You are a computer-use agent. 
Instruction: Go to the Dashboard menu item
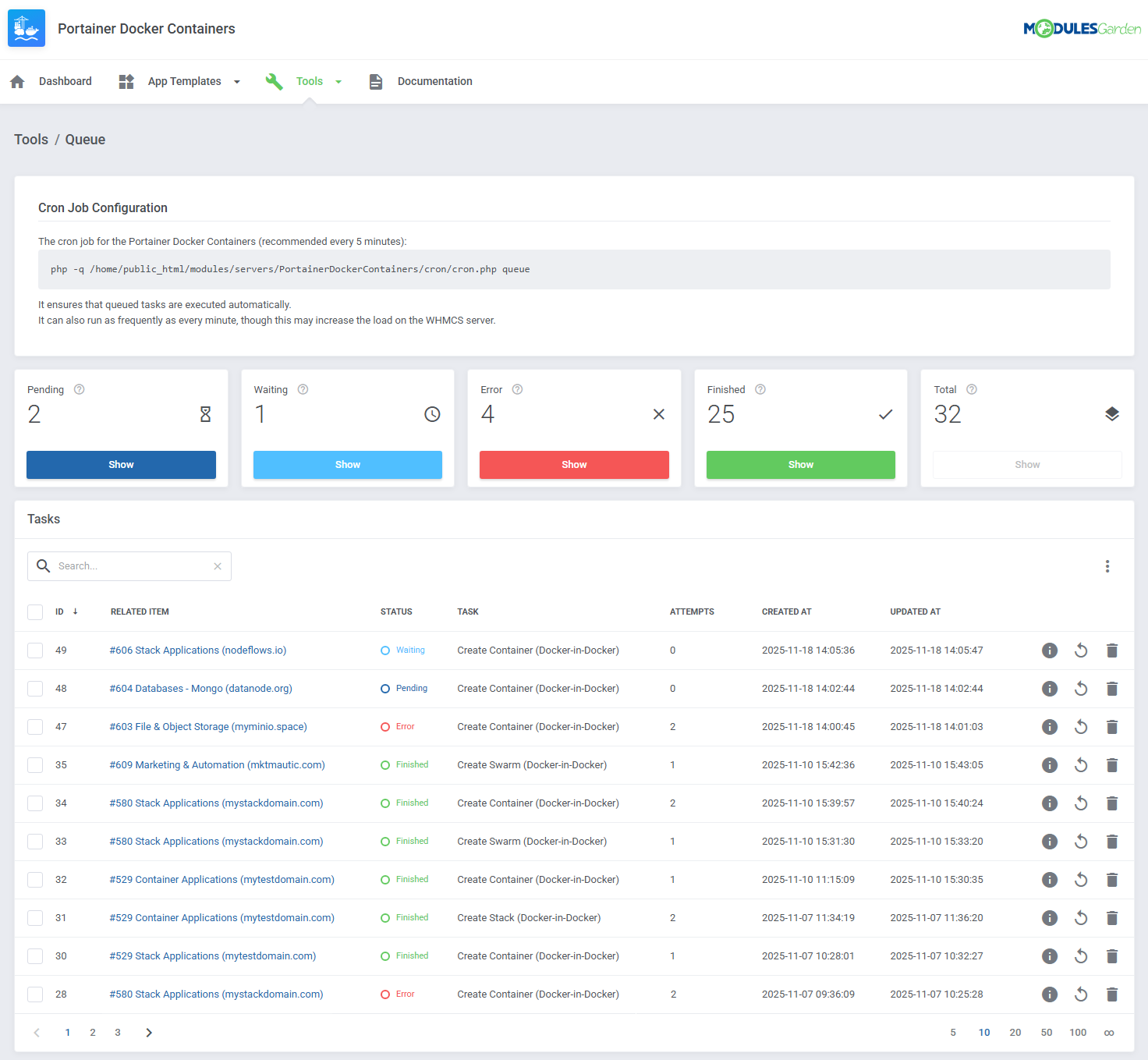(x=65, y=81)
